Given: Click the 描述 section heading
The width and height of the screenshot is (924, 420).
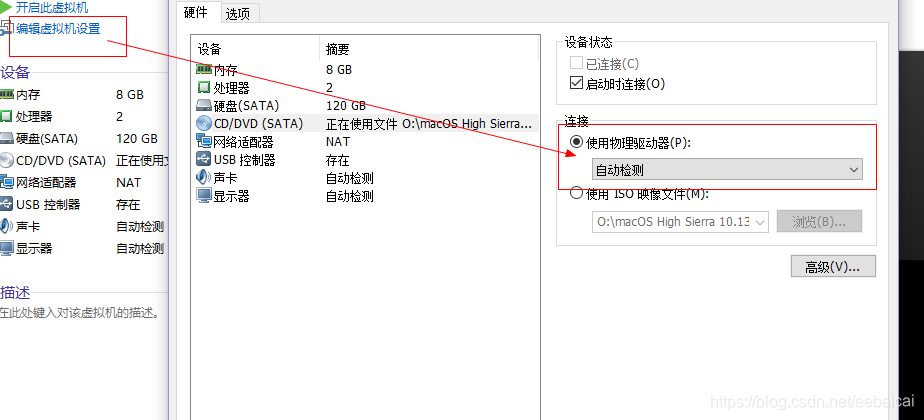Looking at the screenshot, I should click(15, 292).
